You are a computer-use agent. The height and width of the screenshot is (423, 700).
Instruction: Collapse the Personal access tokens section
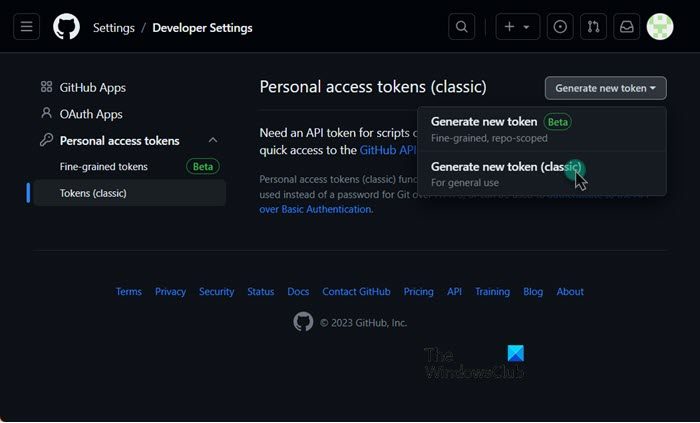tap(213, 141)
